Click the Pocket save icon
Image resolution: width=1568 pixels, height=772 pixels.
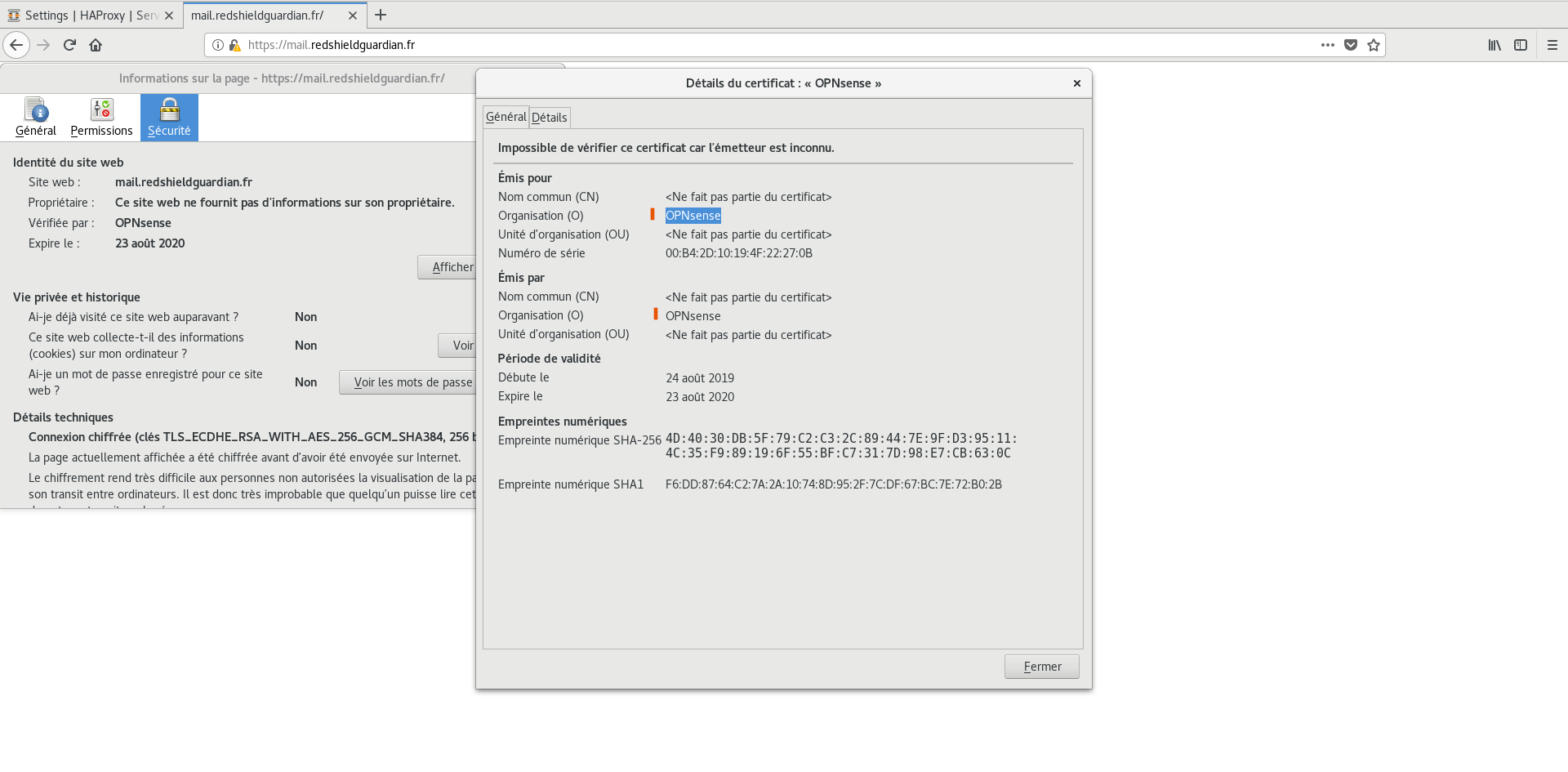[1351, 45]
